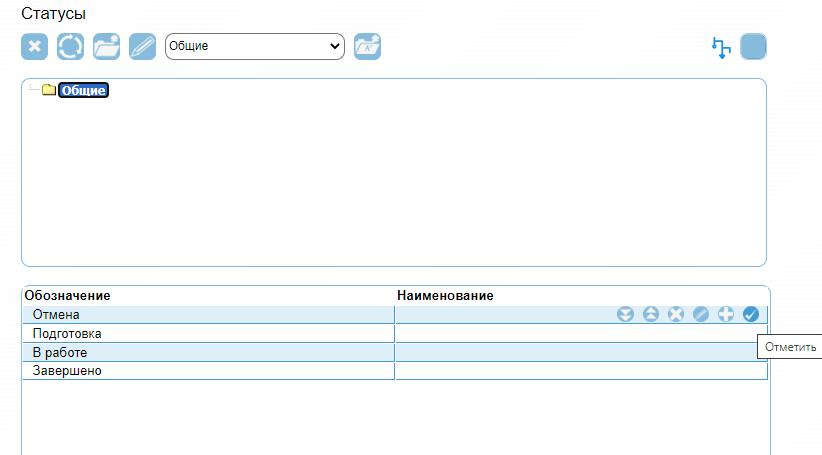Mark the Отмена row with the checkmark icon
Screen dimensions: 822x455
(751, 315)
